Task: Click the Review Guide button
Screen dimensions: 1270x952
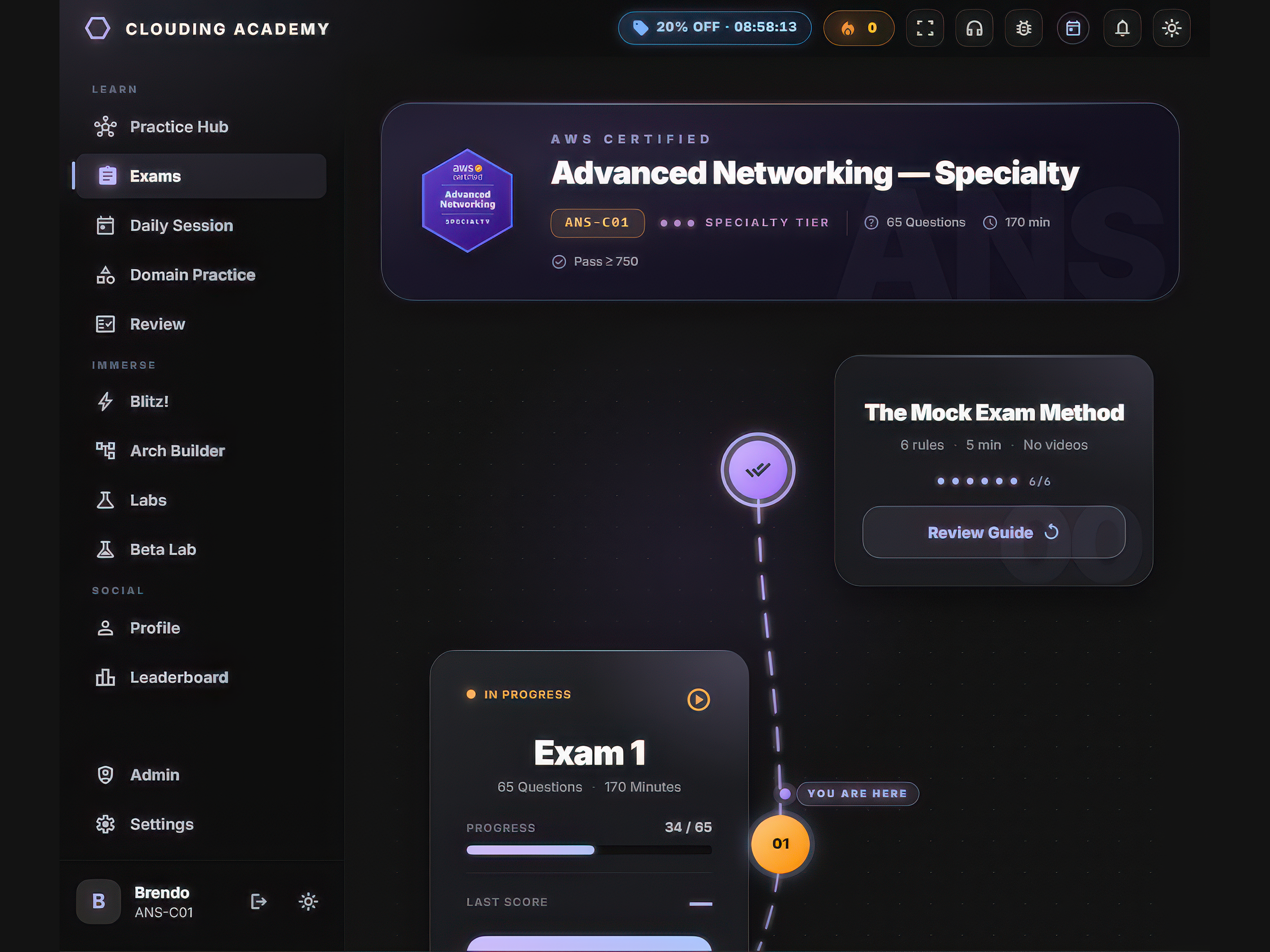Action: [994, 532]
